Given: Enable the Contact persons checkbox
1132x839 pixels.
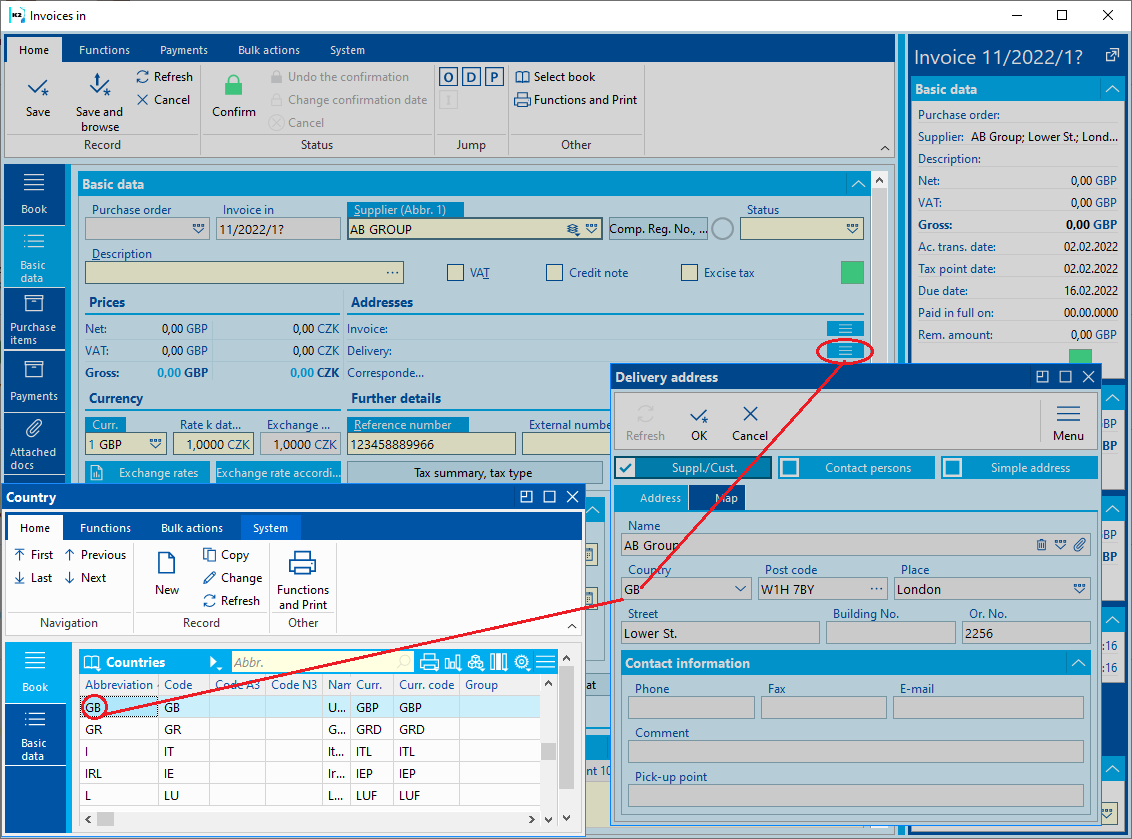Looking at the screenshot, I should pyautogui.click(x=790, y=468).
